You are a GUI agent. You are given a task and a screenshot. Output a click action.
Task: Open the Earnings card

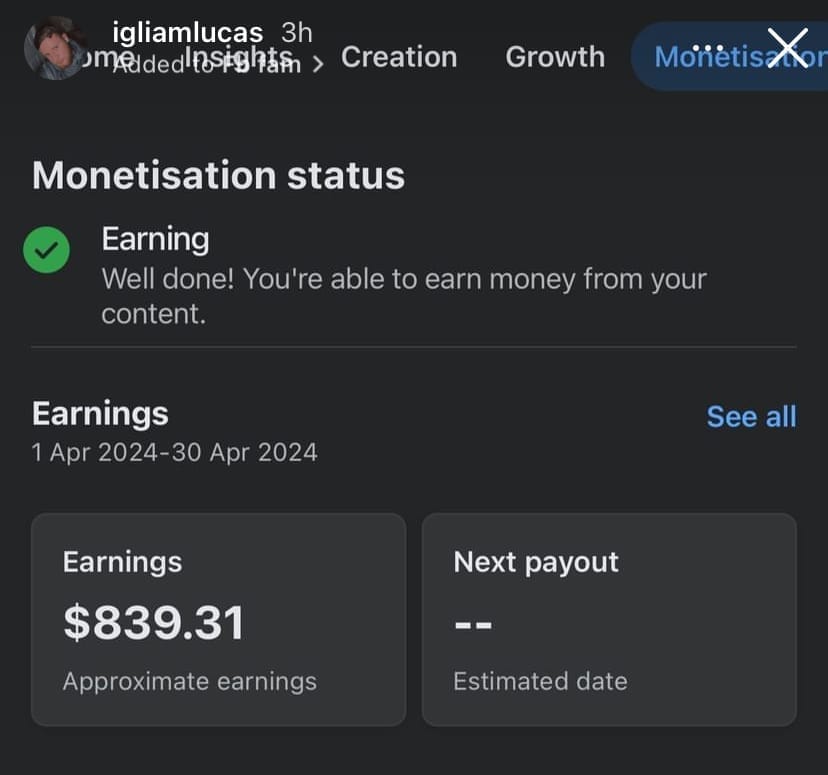[218, 619]
